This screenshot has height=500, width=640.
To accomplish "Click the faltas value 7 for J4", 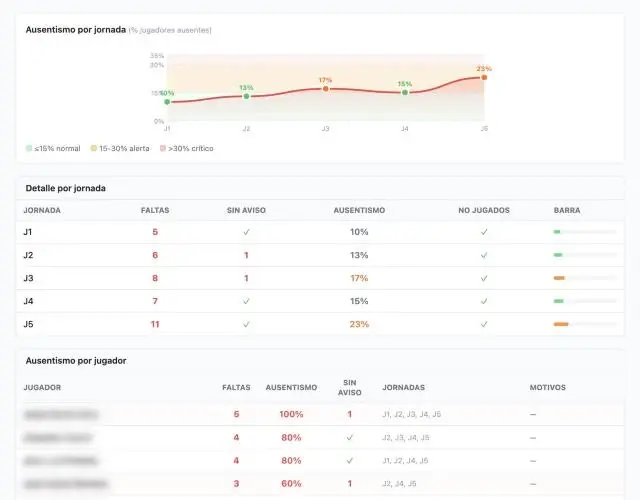I will 155,301.
